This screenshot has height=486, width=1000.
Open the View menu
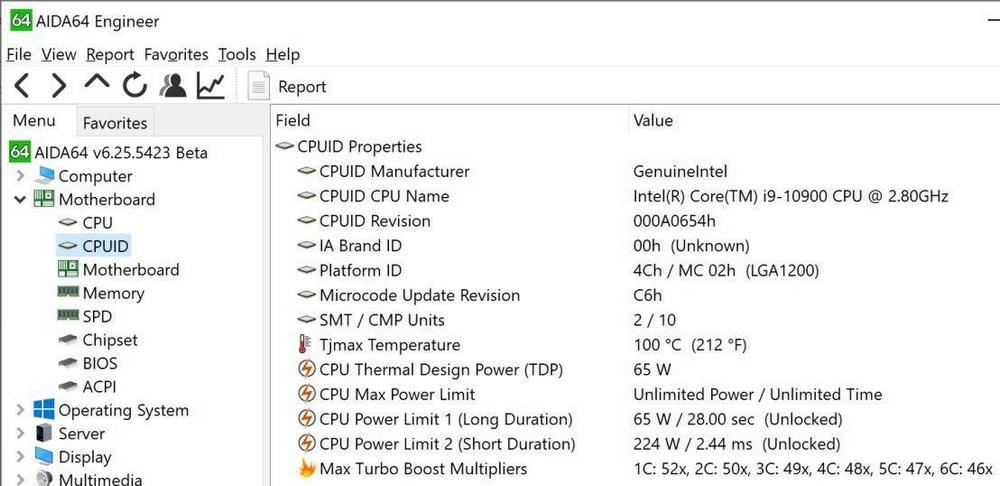[59, 55]
